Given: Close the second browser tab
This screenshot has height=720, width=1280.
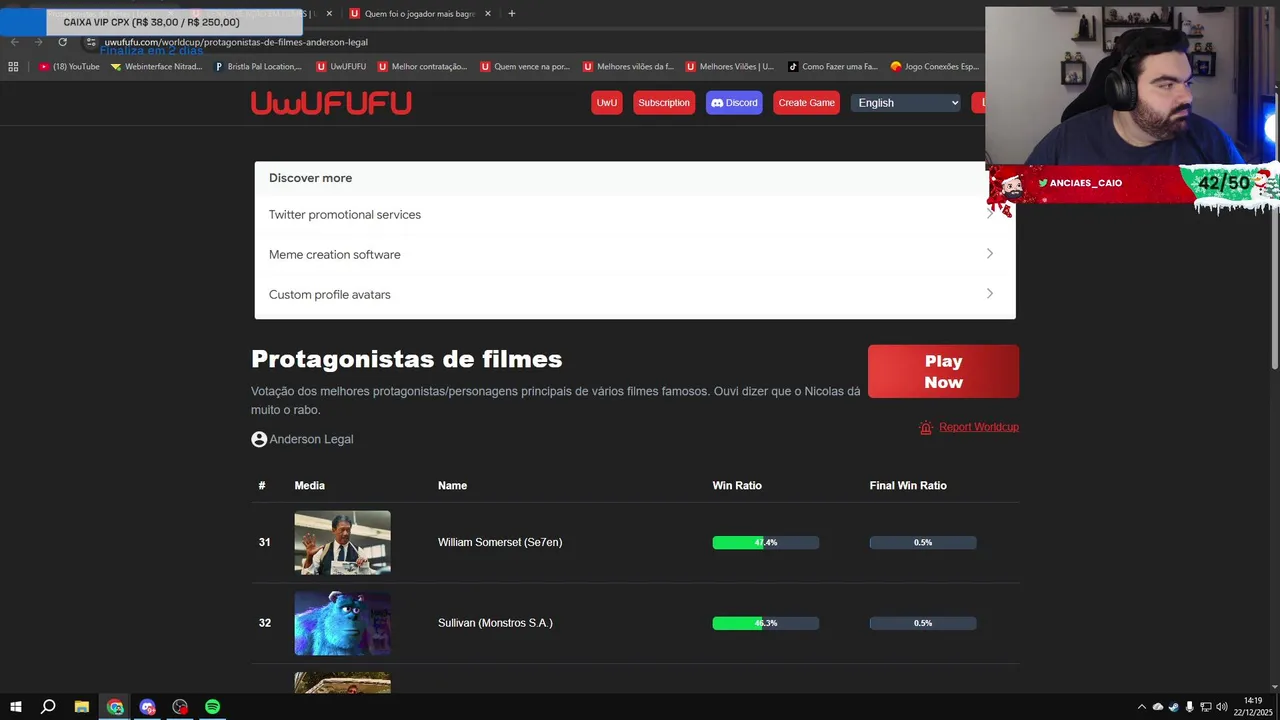Looking at the screenshot, I should click(x=329, y=14).
